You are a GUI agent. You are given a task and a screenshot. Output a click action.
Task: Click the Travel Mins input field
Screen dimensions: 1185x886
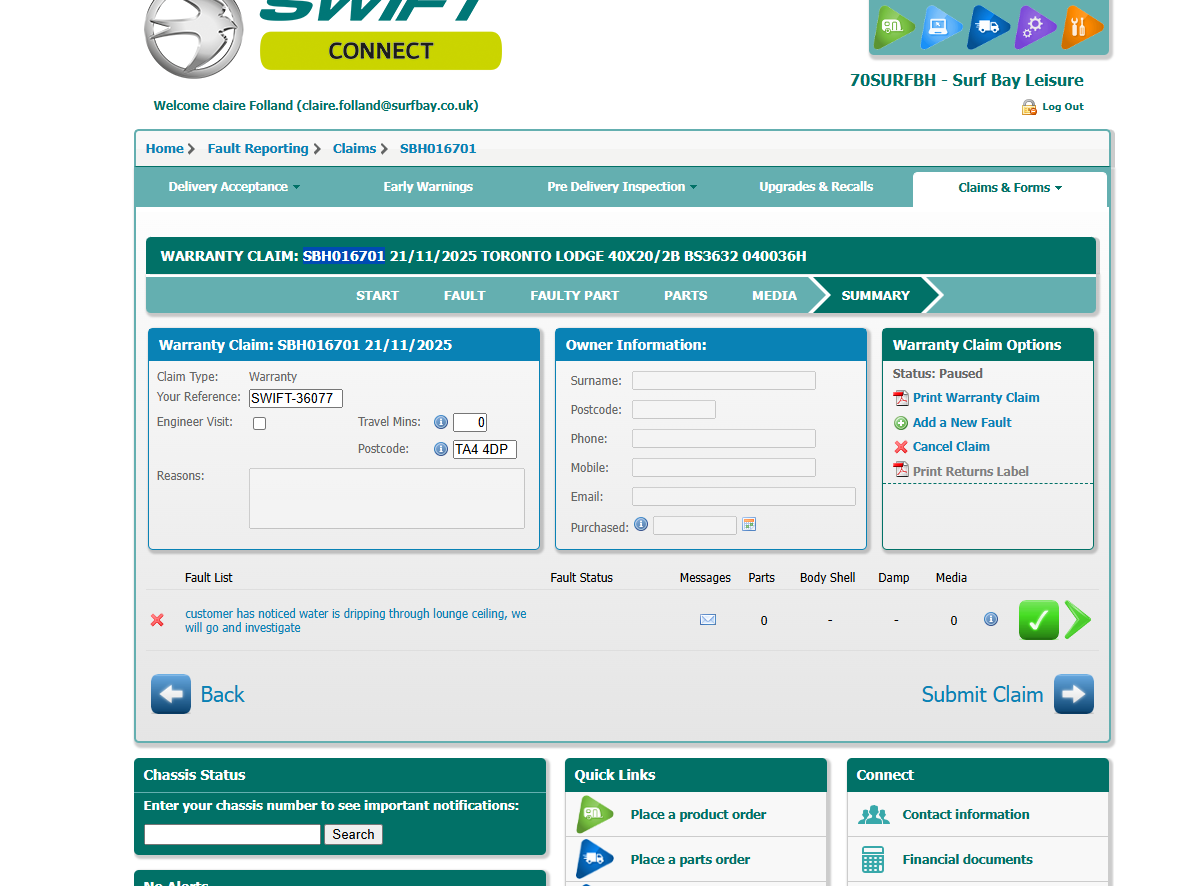click(x=469, y=423)
